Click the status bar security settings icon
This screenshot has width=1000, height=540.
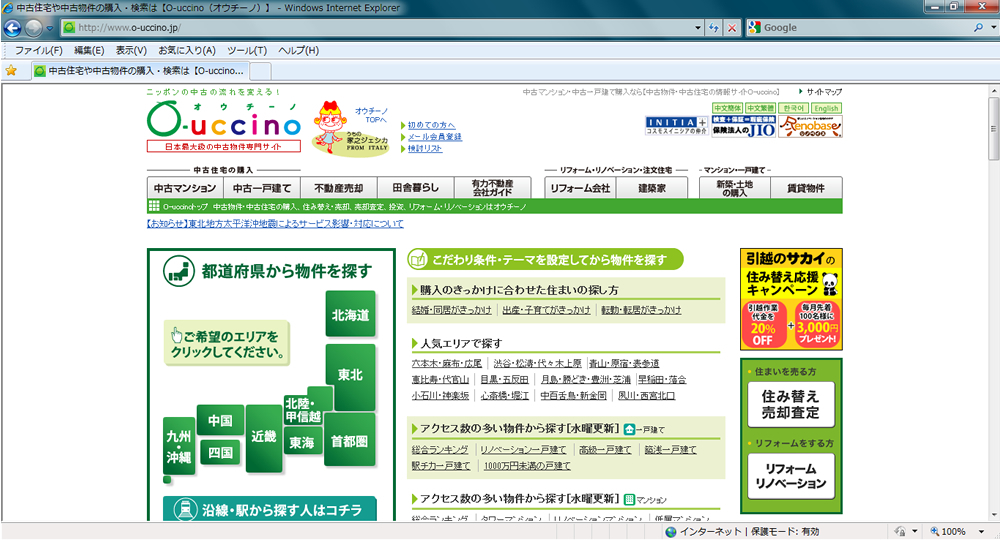pos(900,532)
